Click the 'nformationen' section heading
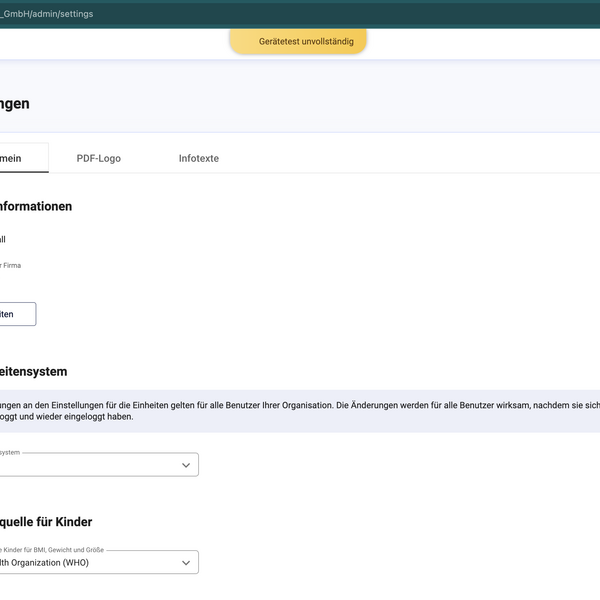 [x=36, y=206]
